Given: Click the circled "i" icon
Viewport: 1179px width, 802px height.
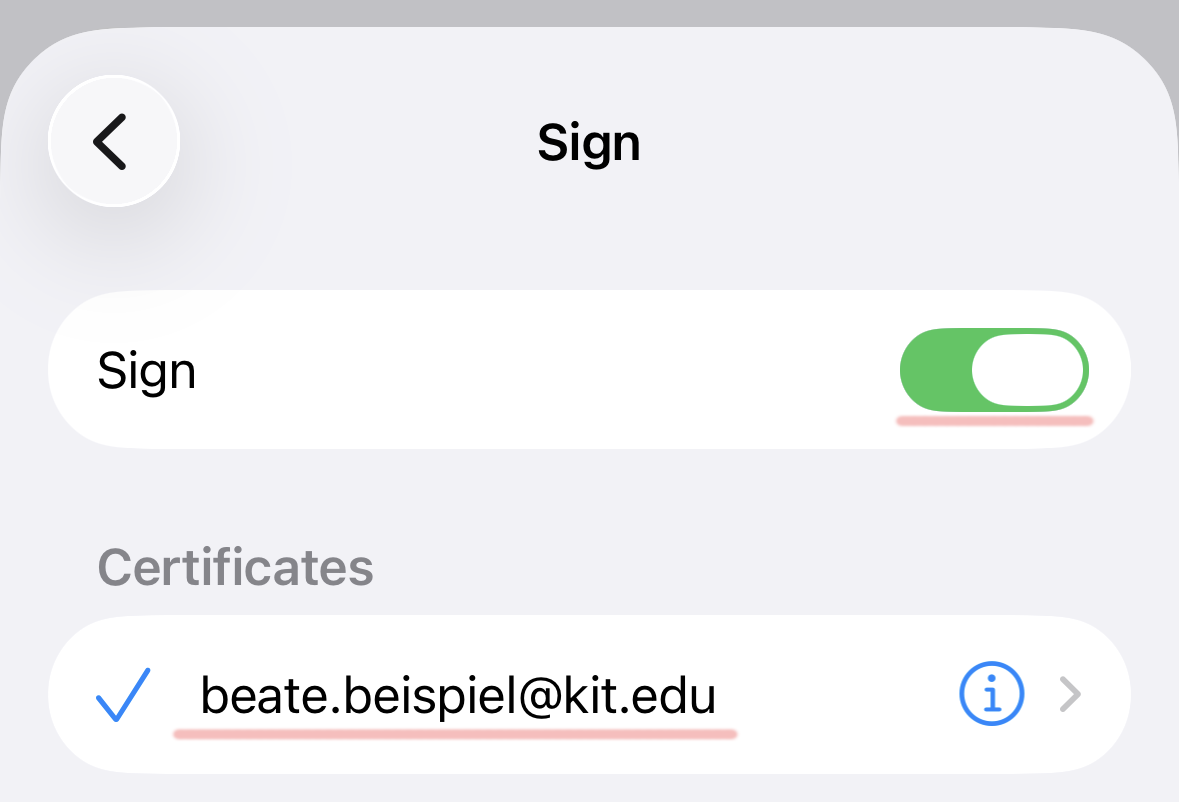Looking at the screenshot, I should click(x=991, y=694).
